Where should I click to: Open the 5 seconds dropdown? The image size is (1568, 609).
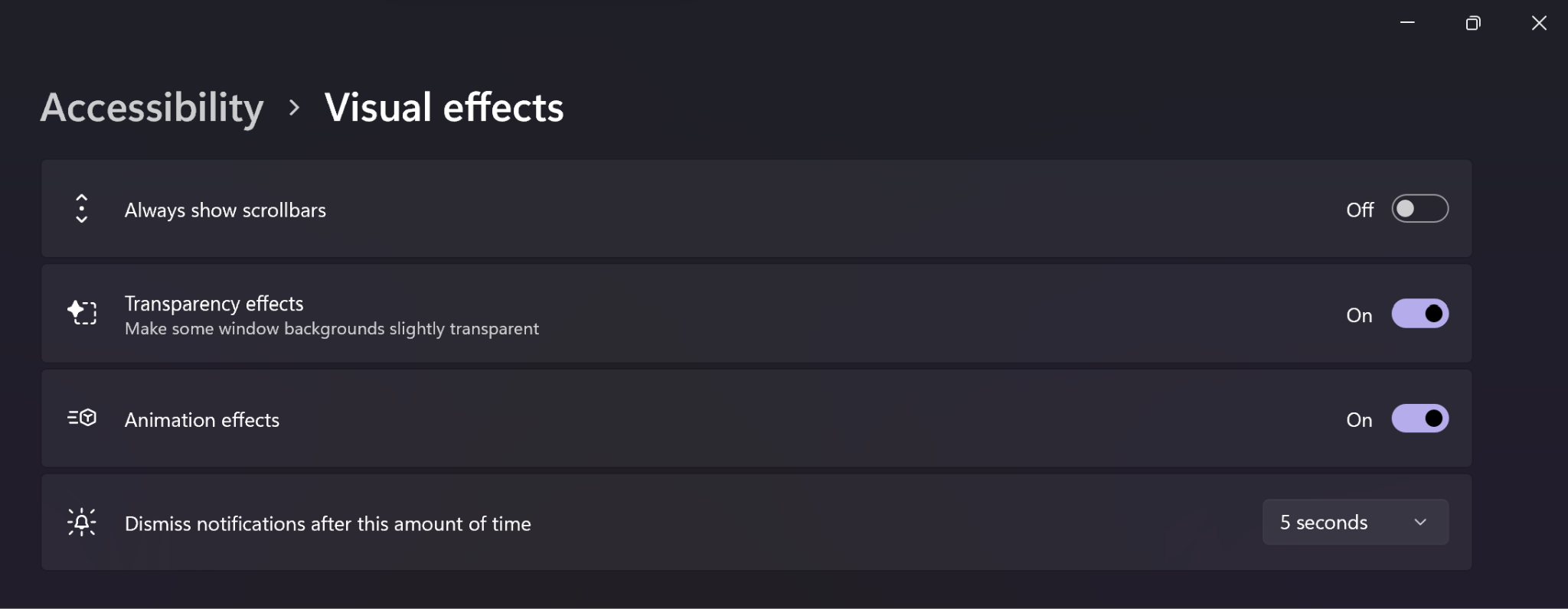tap(1354, 523)
